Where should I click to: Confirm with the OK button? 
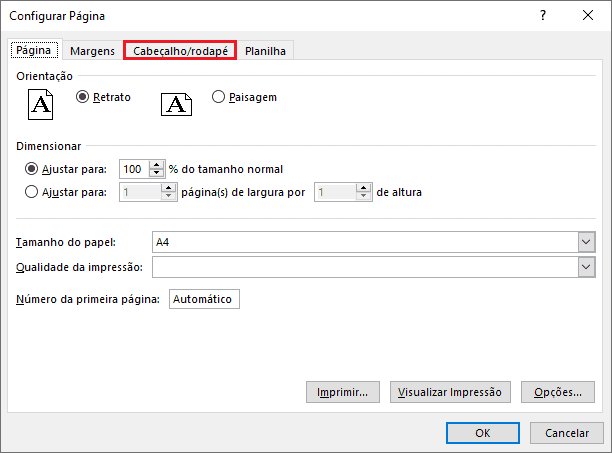483,433
